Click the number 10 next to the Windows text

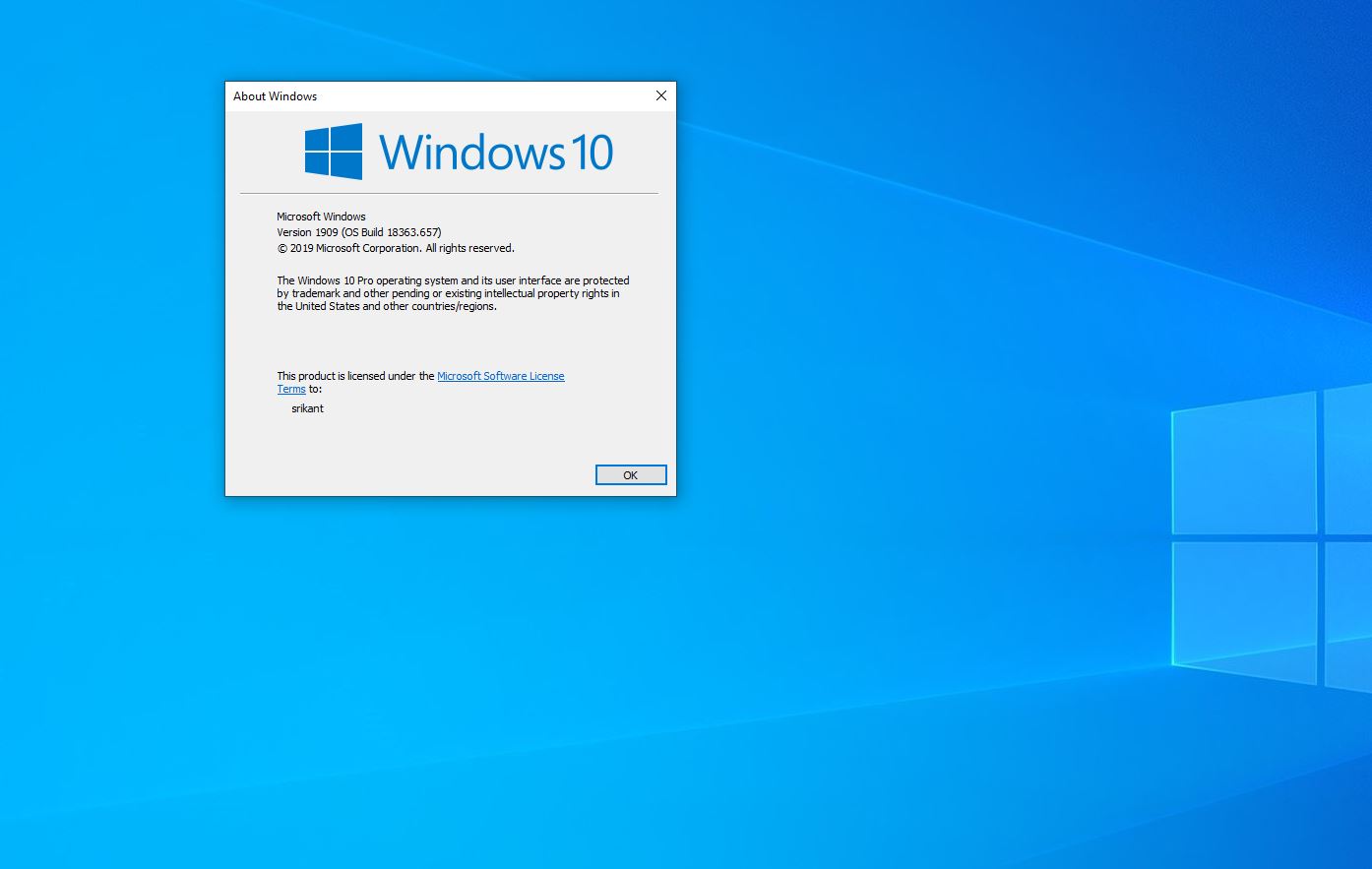click(x=591, y=152)
